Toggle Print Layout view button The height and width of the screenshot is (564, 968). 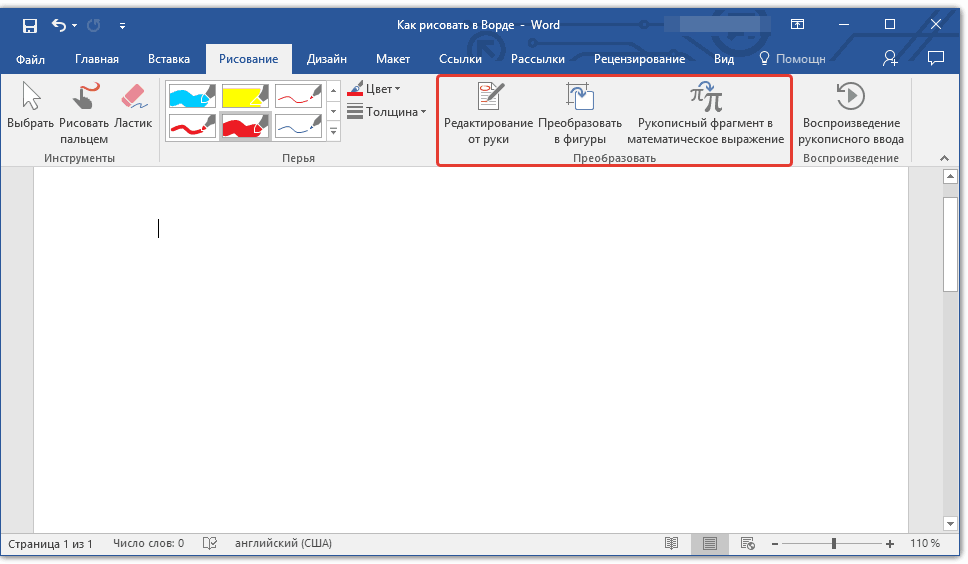[709, 544]
